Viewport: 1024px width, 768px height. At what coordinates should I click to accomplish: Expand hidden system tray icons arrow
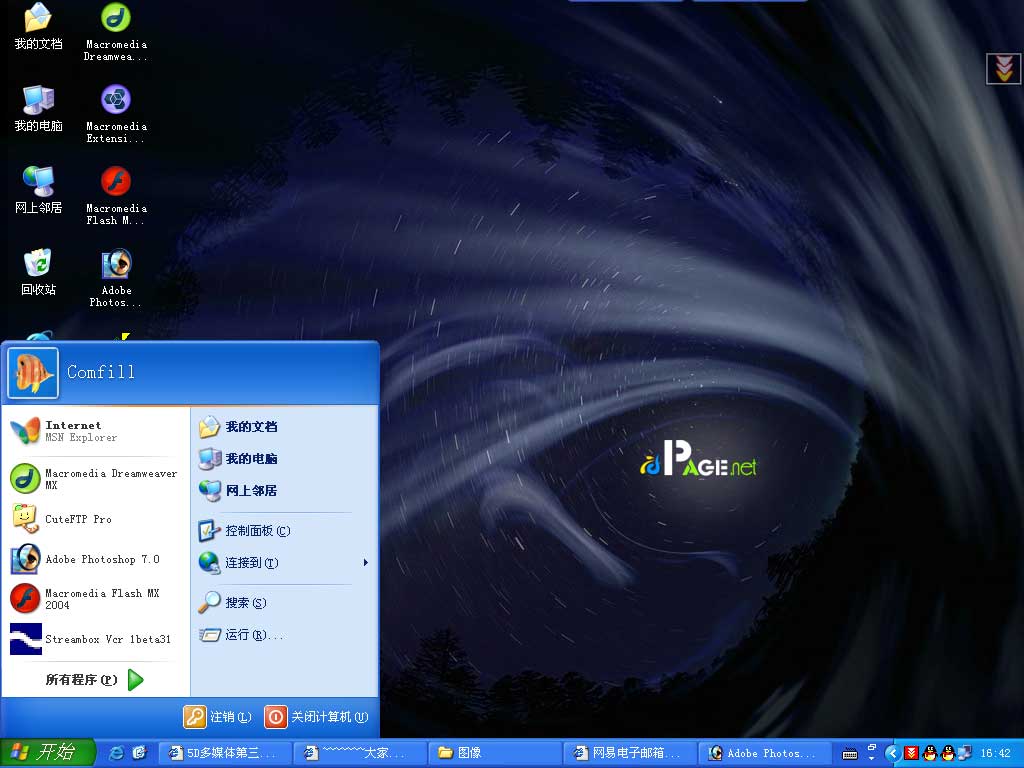[892, 753]
